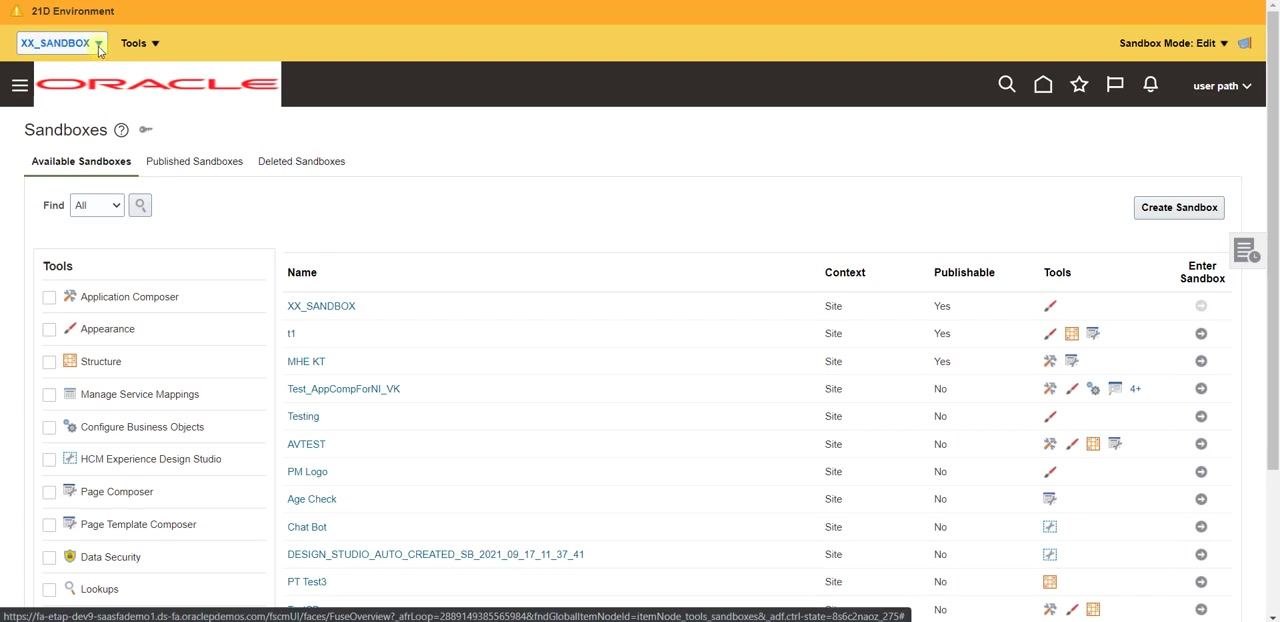
Task: Click the Name column header
Action: [x=302, y=272]
